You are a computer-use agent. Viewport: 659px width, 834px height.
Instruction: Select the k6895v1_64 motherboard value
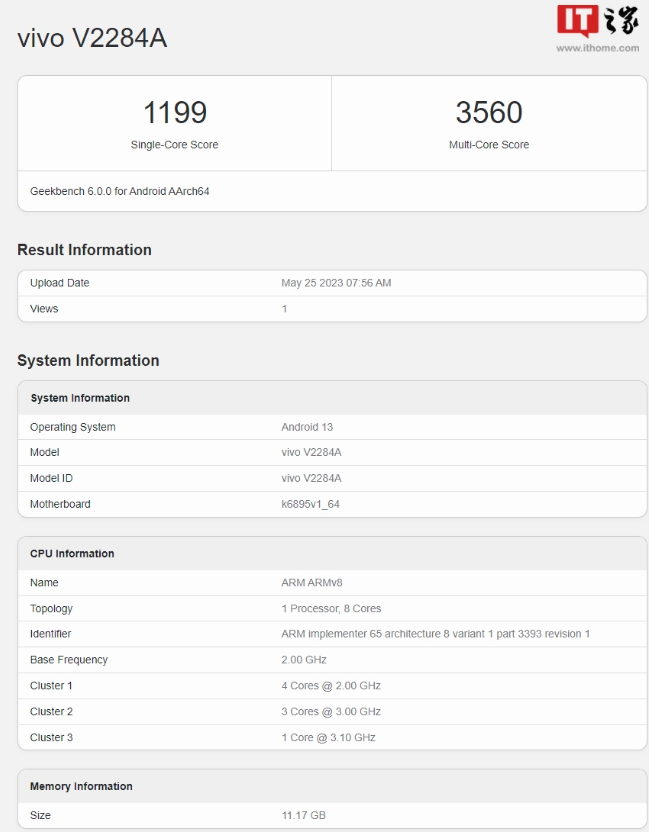pos(310,504)
